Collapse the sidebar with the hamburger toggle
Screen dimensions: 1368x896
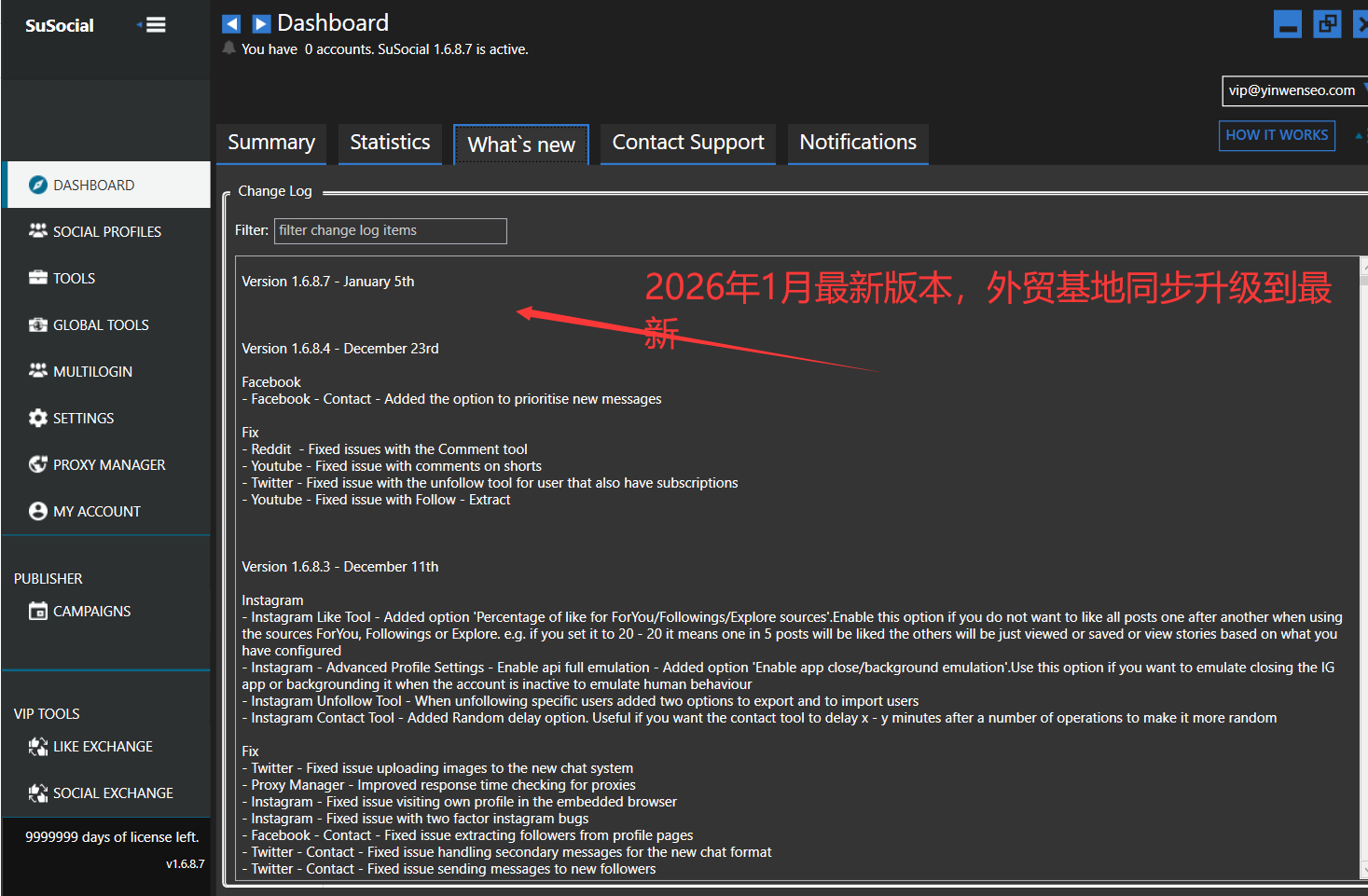[x=154, y=25]
